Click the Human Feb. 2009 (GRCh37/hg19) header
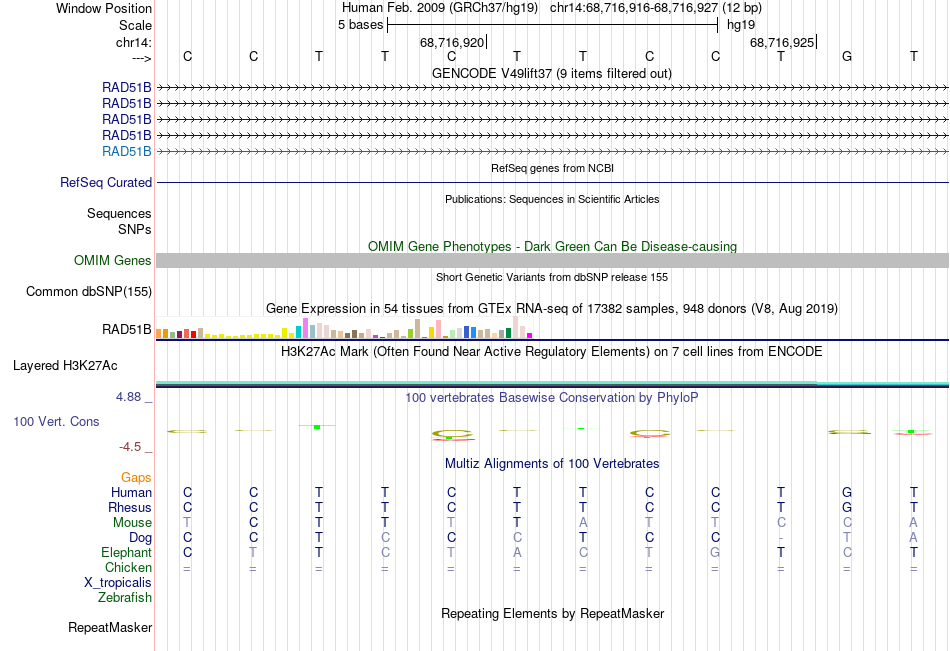Image resolution: width=950 pixels, height=651 pixels. tap(439, 8)
